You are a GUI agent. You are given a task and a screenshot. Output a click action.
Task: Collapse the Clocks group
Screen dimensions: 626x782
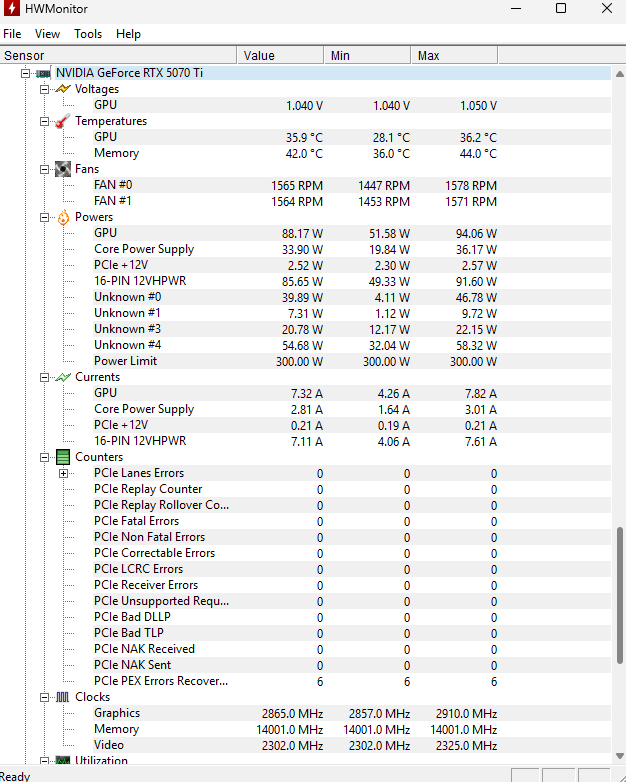point(44,697)
